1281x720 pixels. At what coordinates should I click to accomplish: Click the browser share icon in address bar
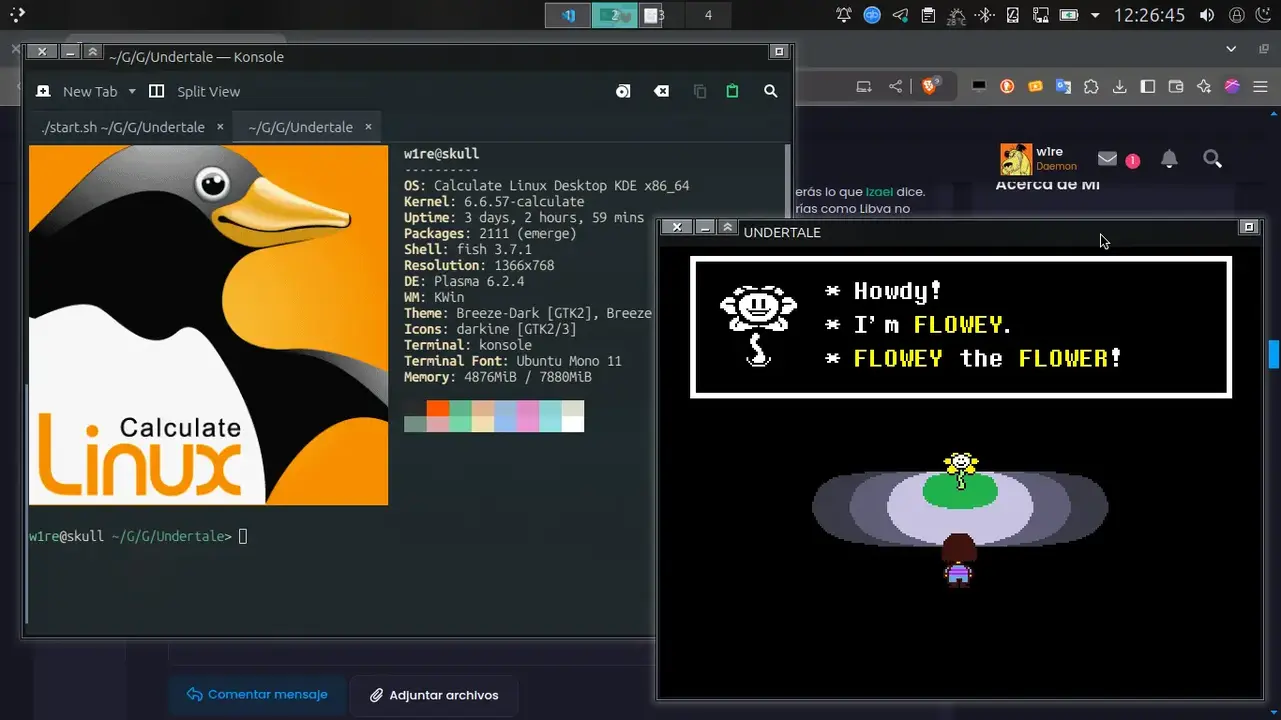[896, 87]
